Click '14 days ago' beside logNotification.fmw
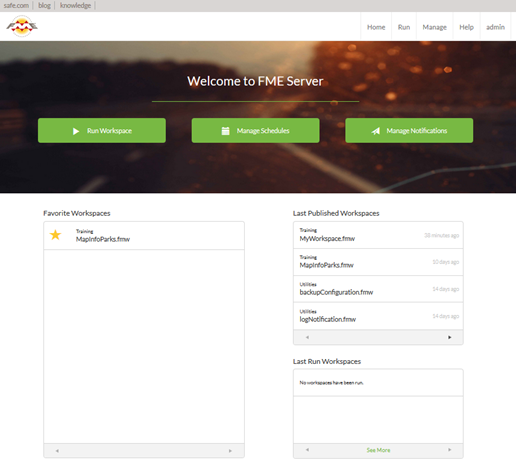Screen dimensions: 516x466 pyautogui.click(x=446, y=316)
